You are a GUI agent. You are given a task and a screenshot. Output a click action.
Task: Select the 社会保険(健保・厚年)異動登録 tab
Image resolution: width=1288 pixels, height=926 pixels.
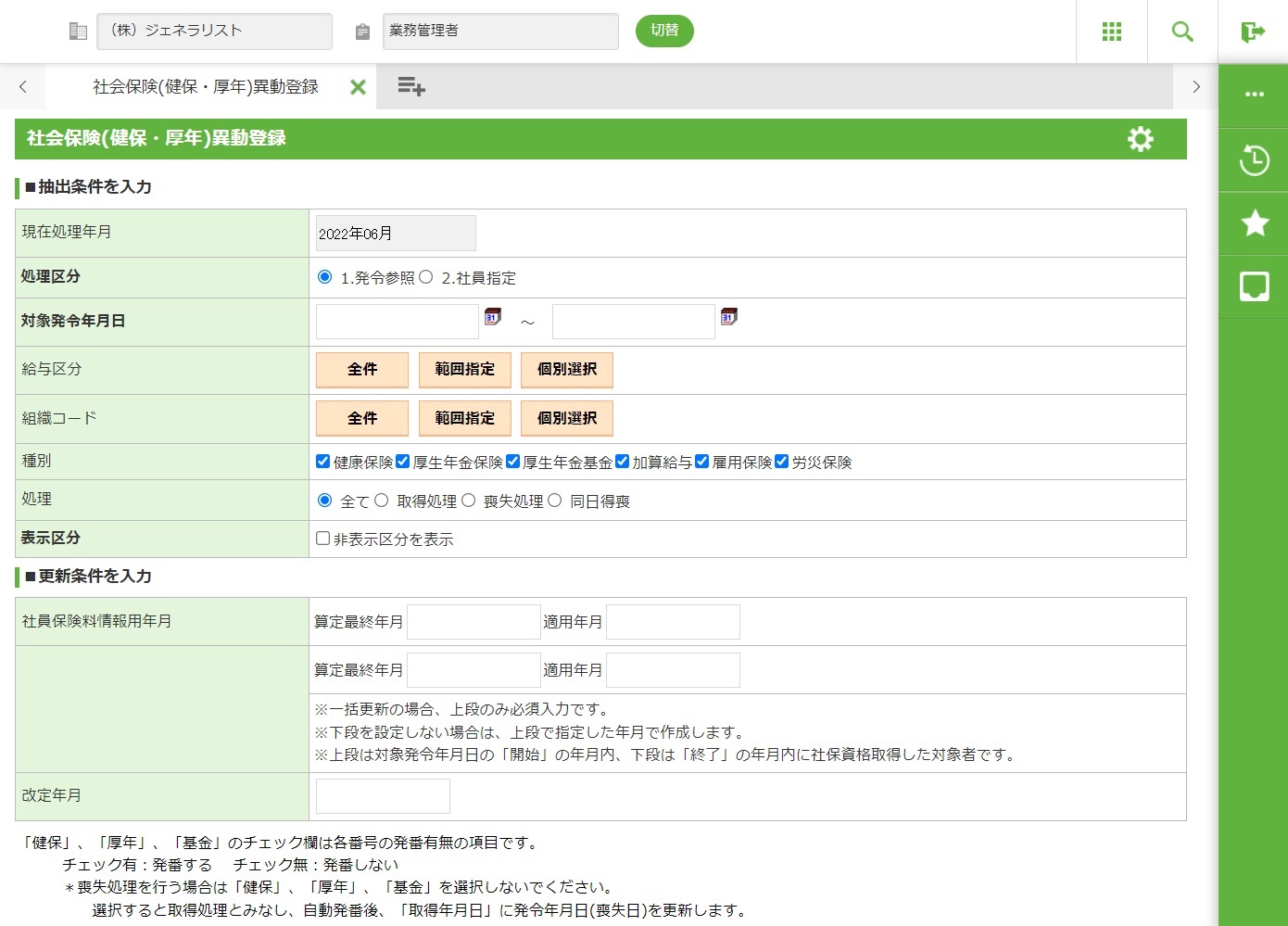(x=205, y=87)
